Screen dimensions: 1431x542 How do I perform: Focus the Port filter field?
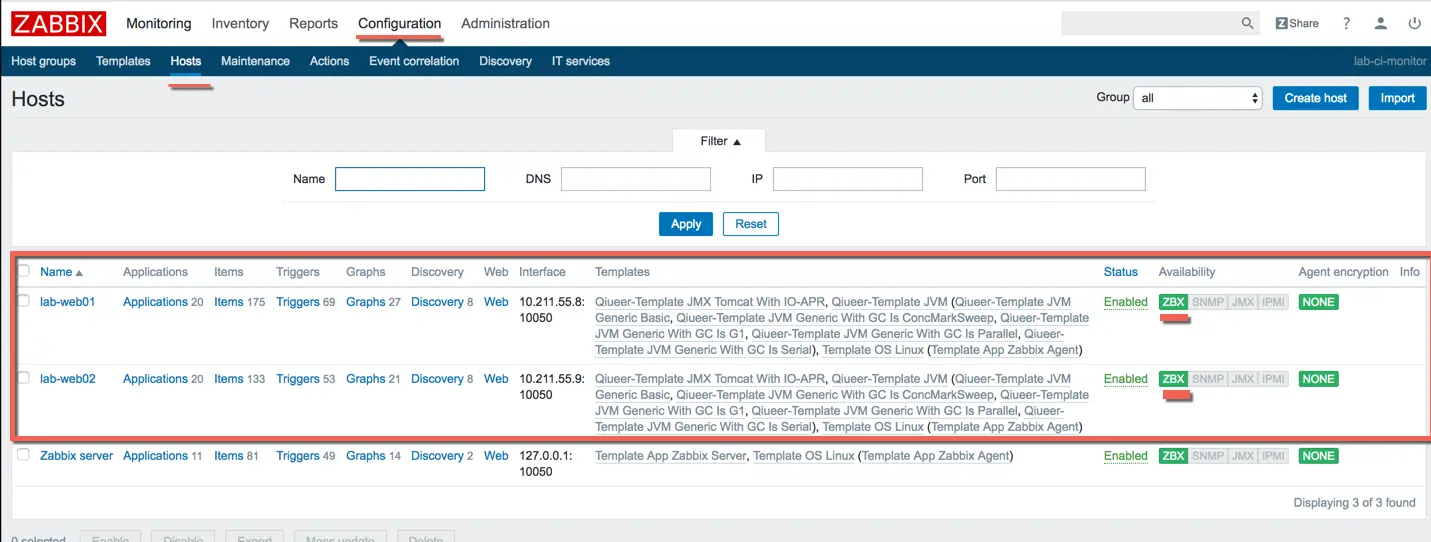click(x=1071, y=179)
